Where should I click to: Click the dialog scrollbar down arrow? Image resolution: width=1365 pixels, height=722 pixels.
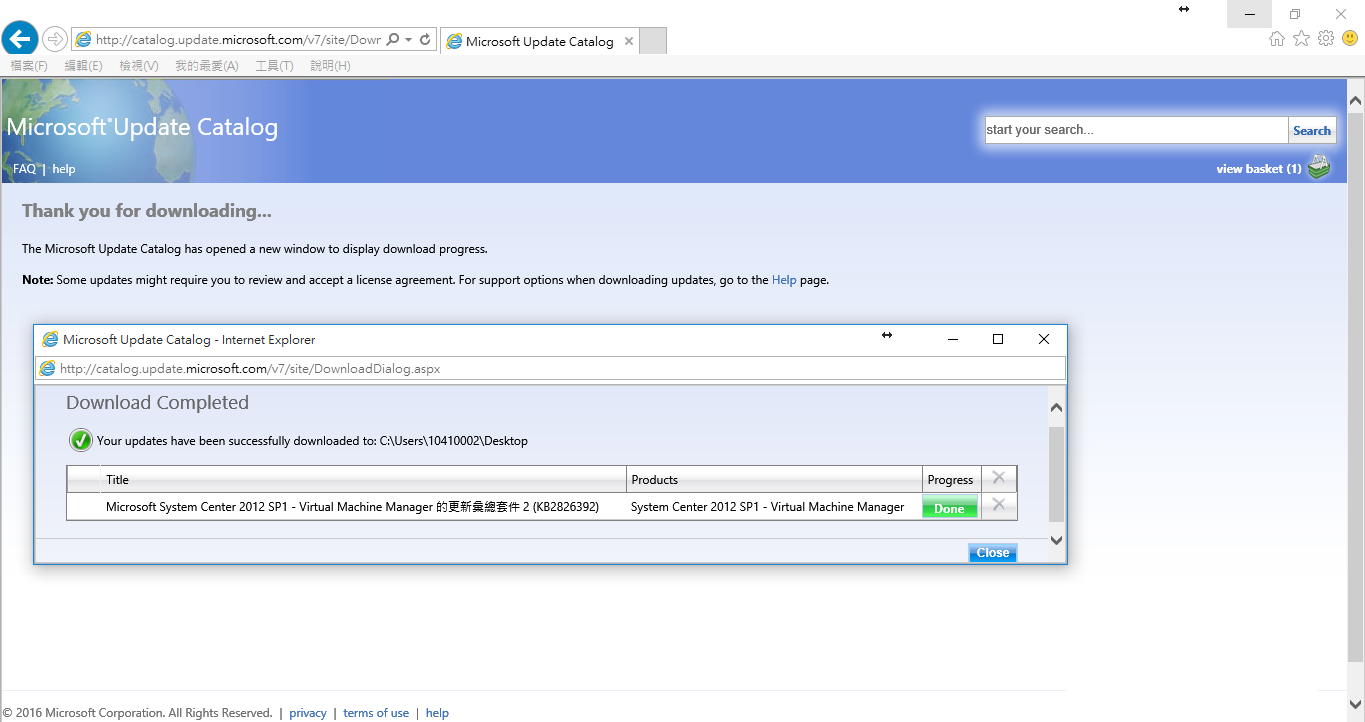point(1056,540)
